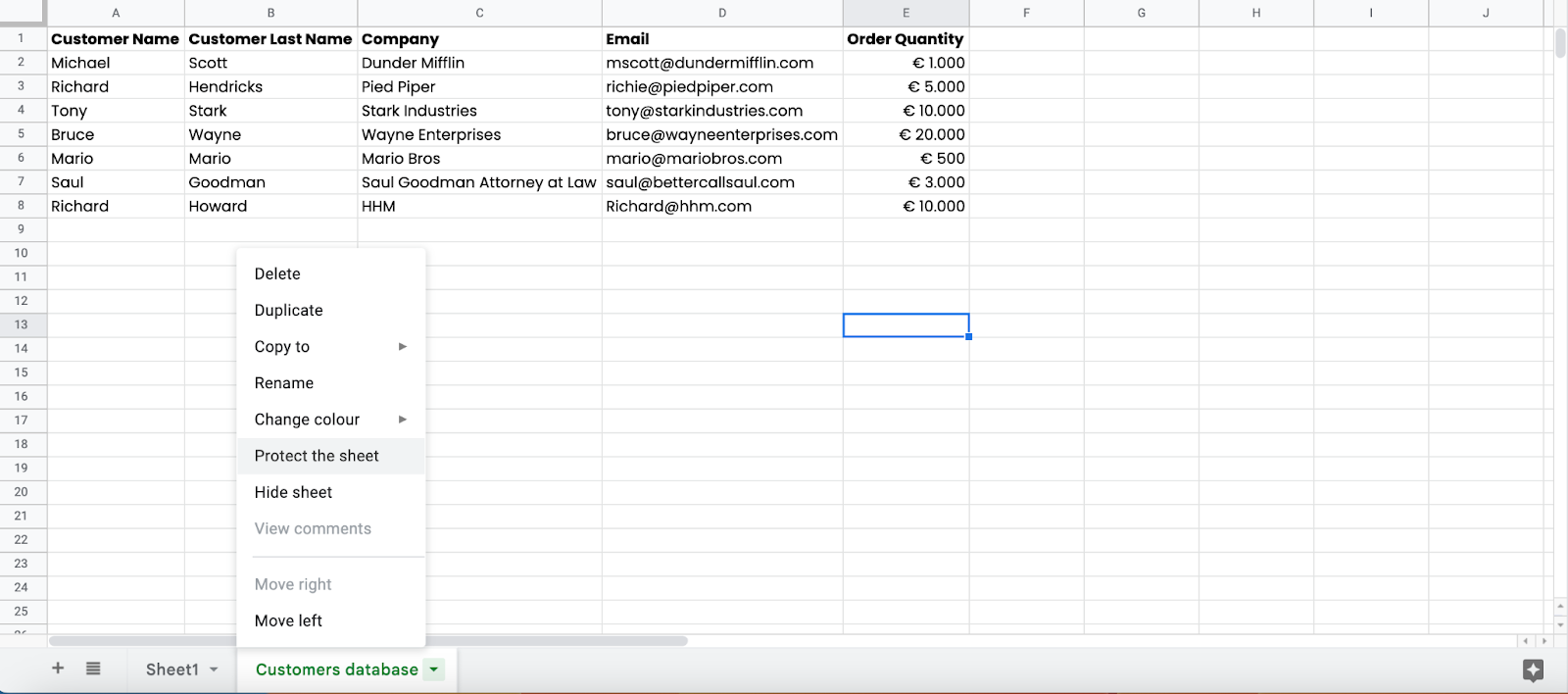Click the horizontal scrollbar thumb

click(367, 641)
